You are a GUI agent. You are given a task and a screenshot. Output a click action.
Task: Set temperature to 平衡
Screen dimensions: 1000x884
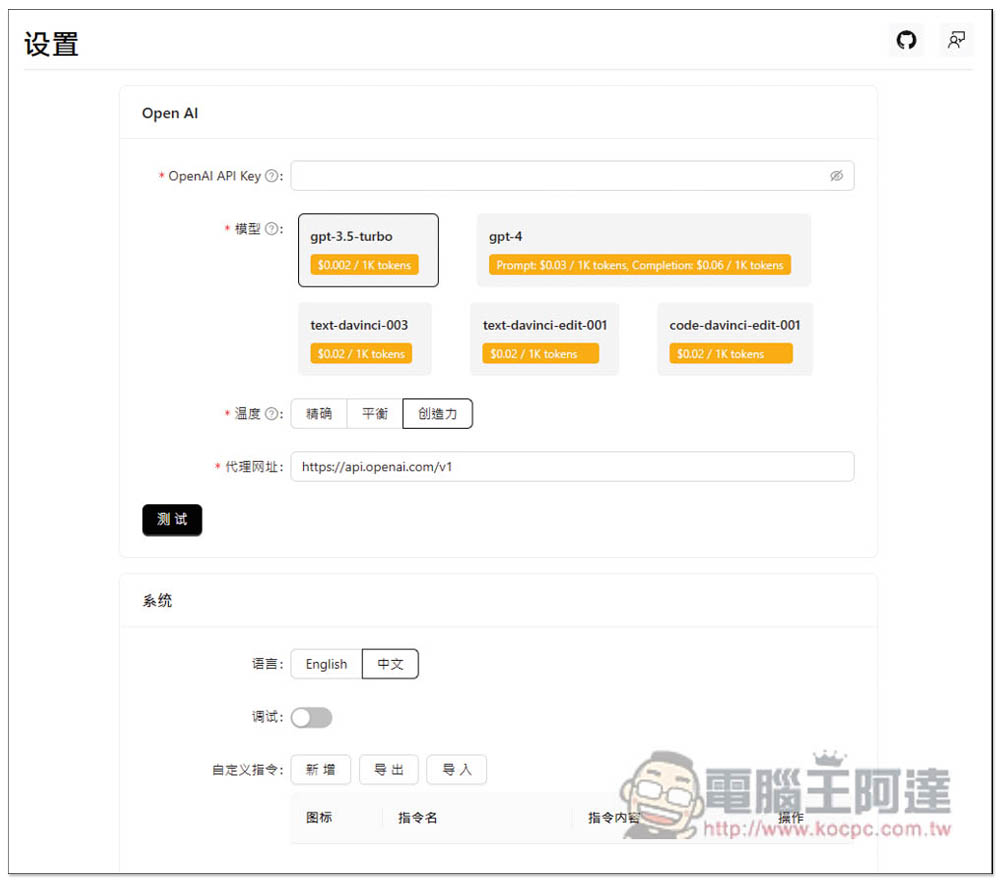375,414
